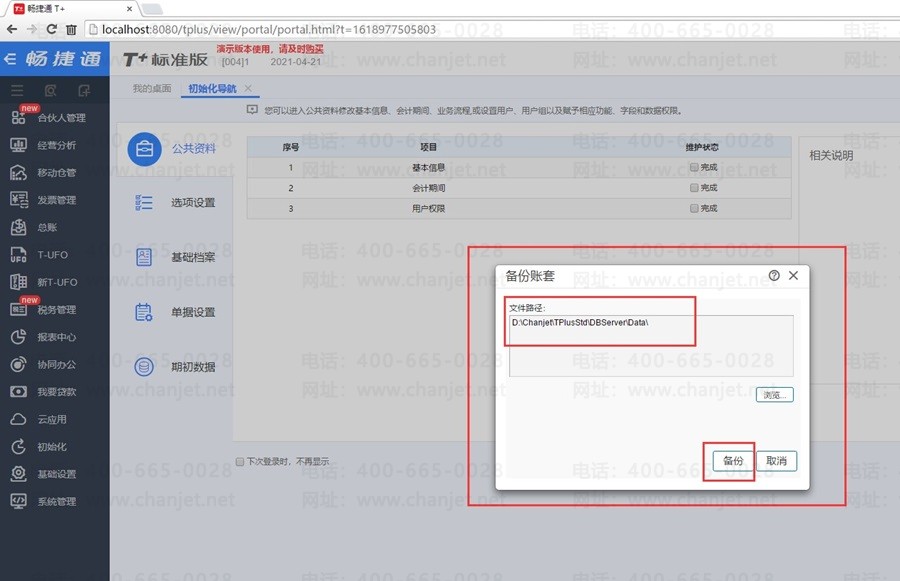Screen dimensions: 900x581
Task: Open the 我要贷款 sidebar icon
Action: [18, 392]
